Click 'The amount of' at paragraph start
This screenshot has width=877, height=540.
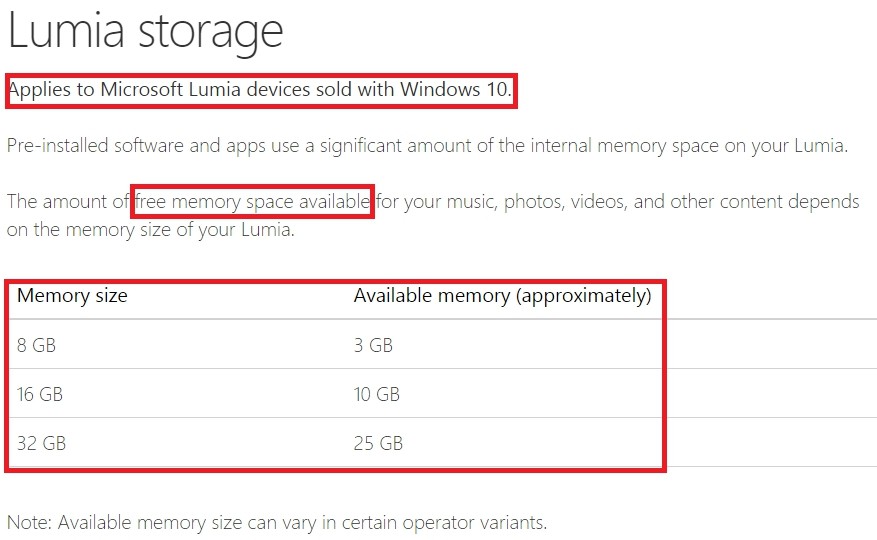[x=68, y=201]
